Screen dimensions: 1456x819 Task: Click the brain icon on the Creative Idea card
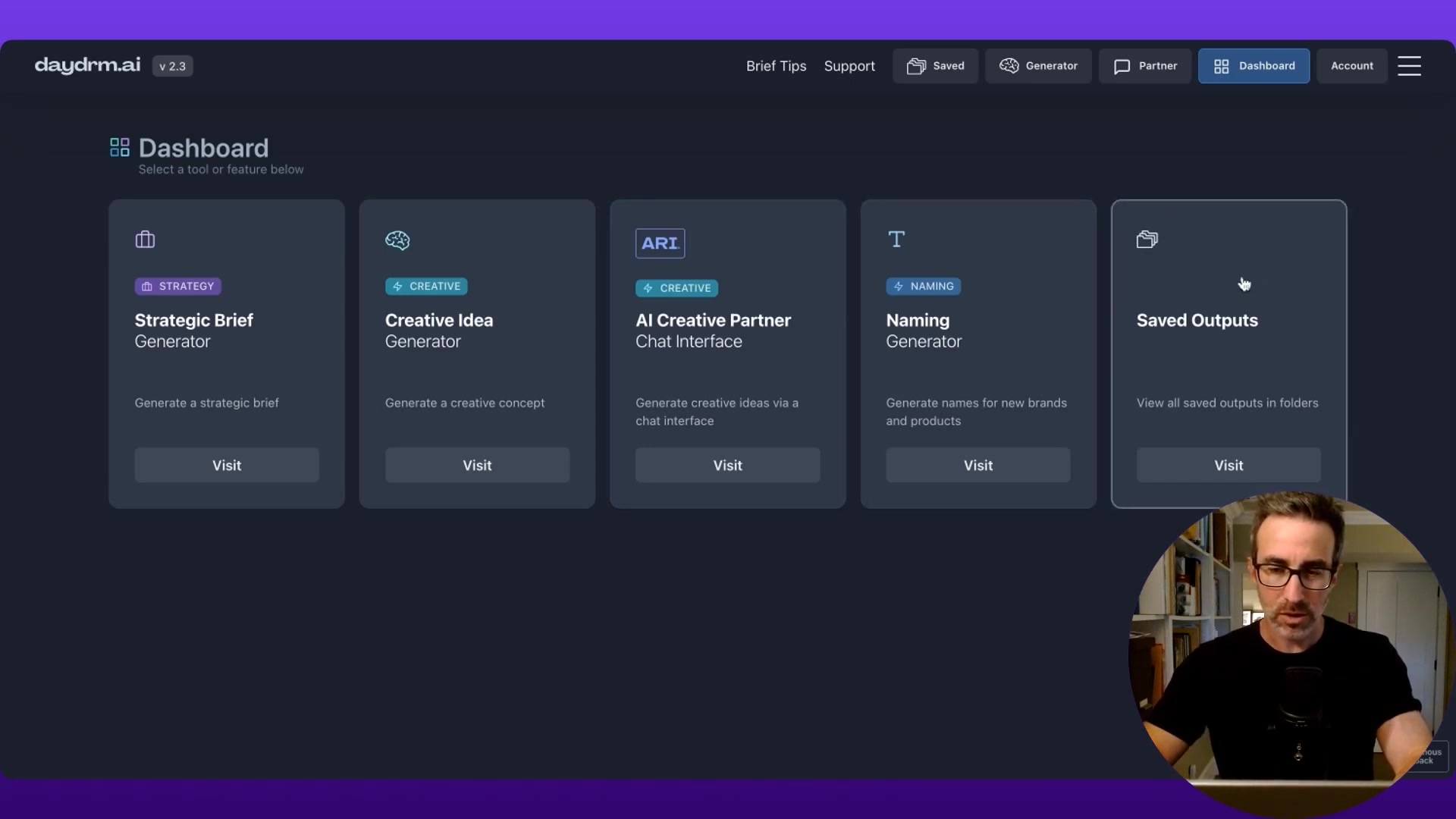coord(397,240)
